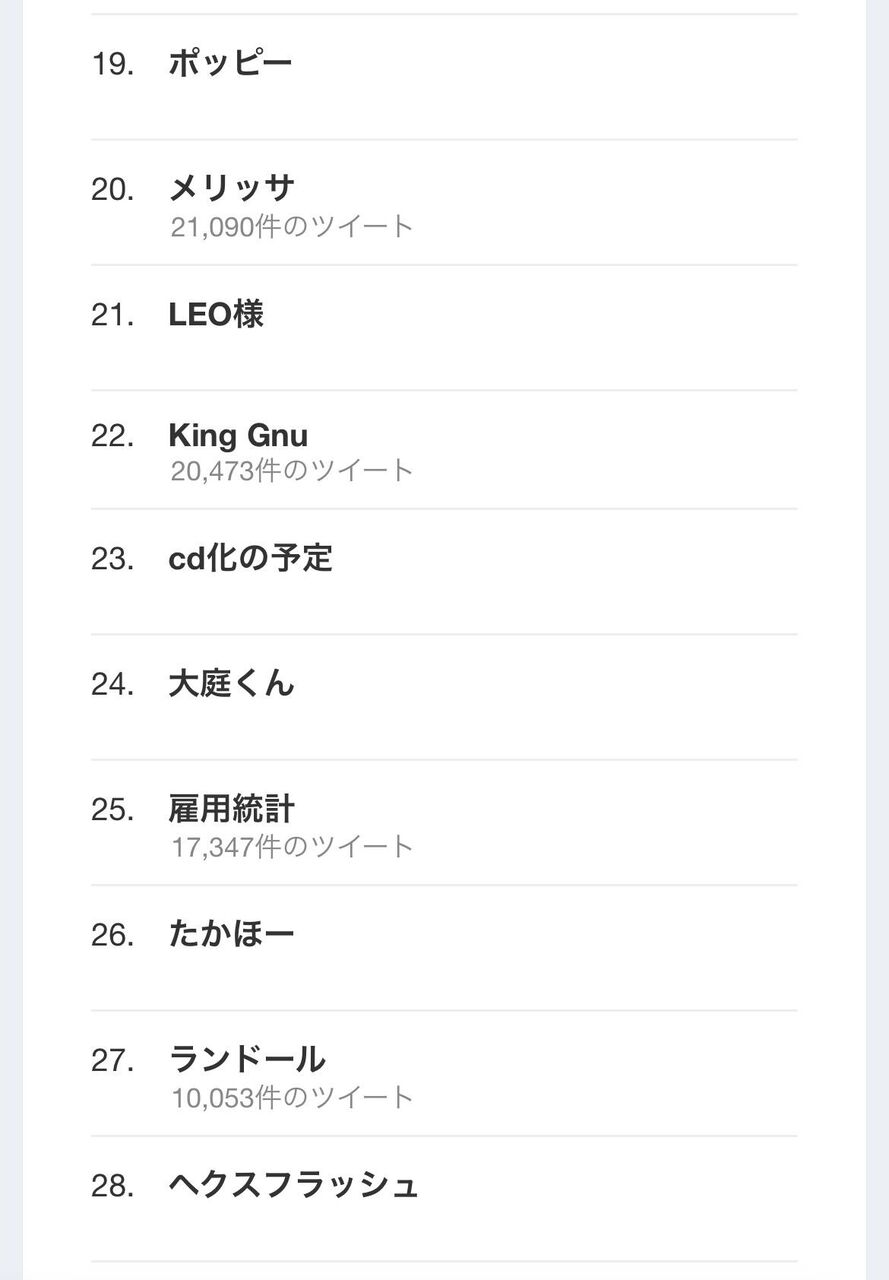Click the 21,090件のツイート count
Screen dimensions: 889x1280
292,227
